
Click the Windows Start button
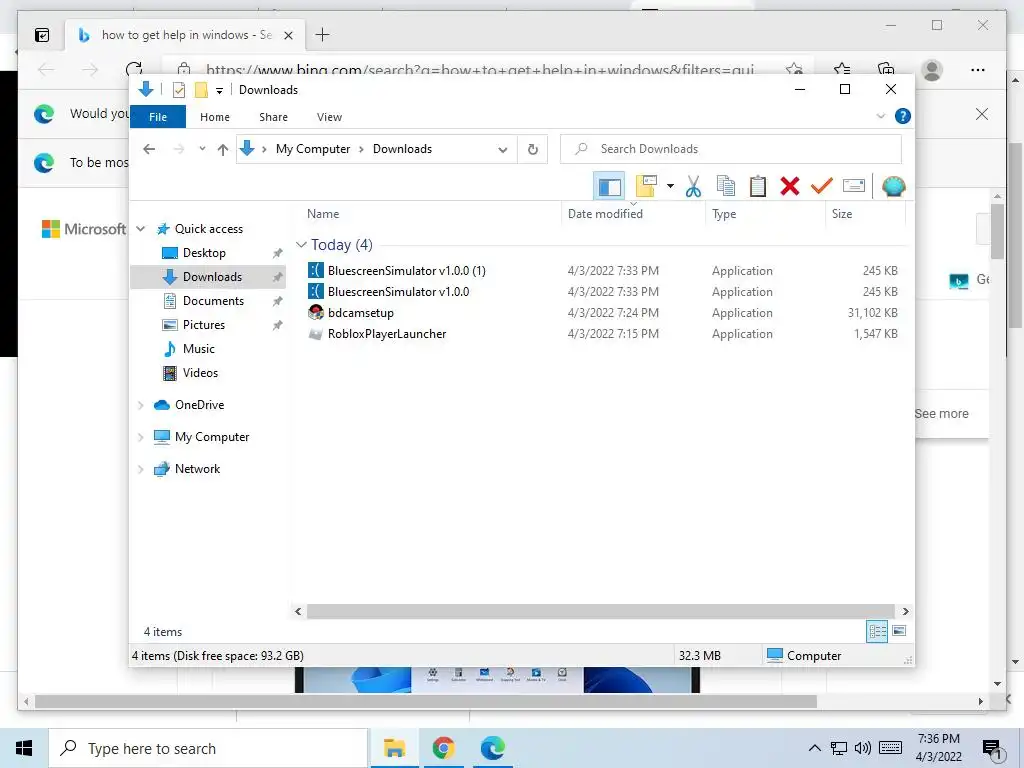pyautogui.click(x=24, y=748)
